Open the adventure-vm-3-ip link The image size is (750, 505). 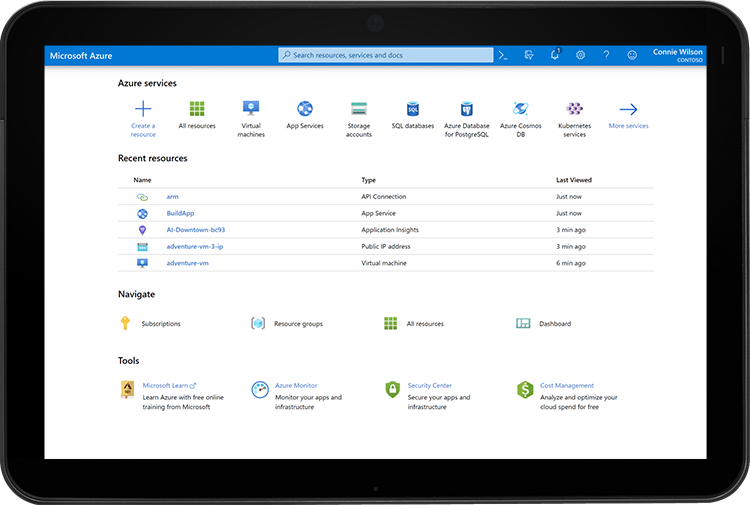point(195,247)
